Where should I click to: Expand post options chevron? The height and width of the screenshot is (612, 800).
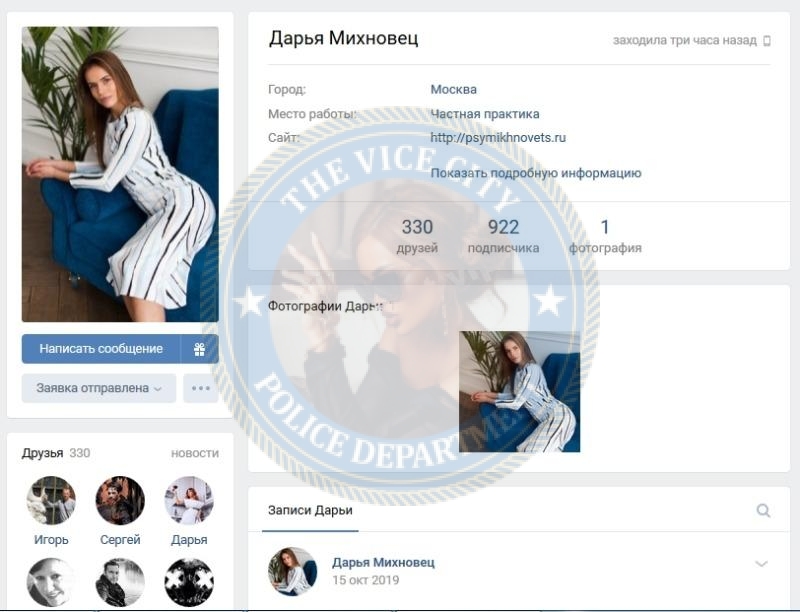(761, 564)
